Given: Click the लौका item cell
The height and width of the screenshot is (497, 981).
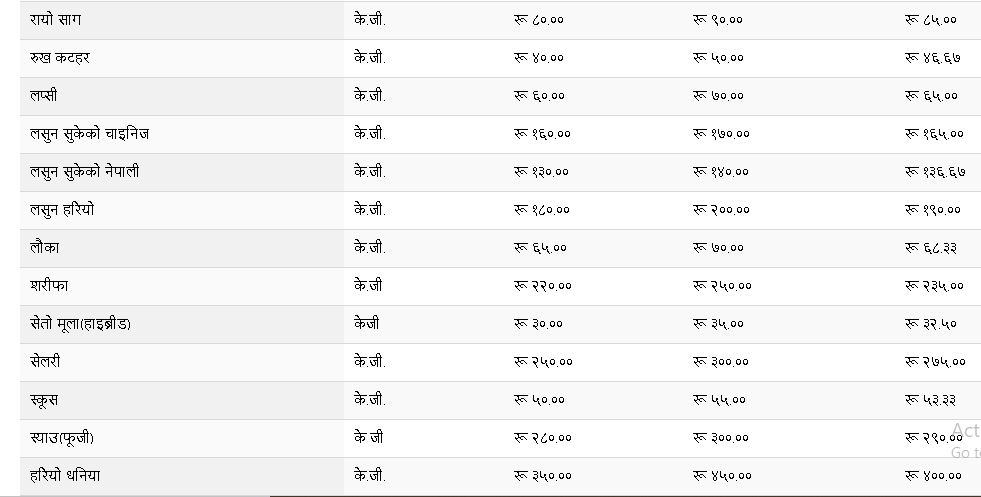Looking at the screenshot, I should tap(45, 248).
